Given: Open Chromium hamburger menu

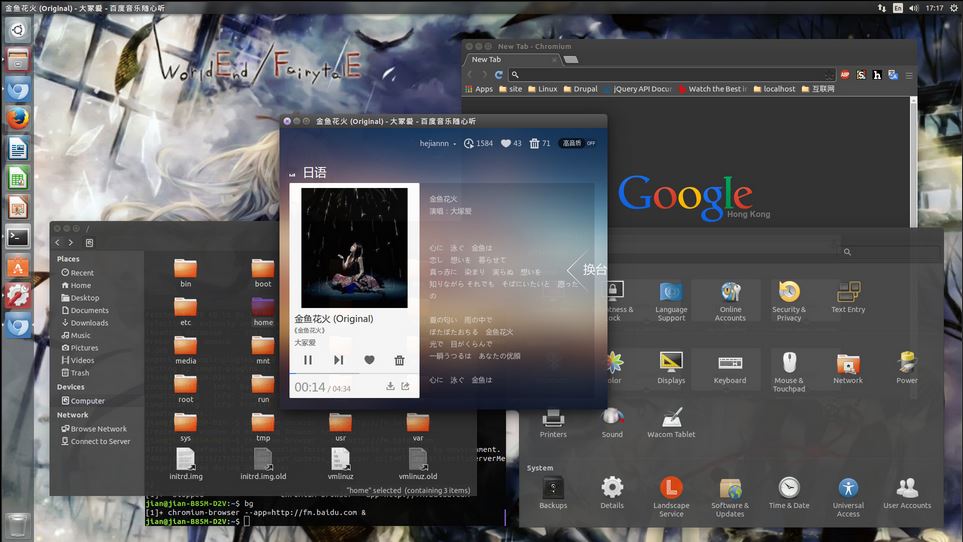Looking at the screenshot, I should [x=909, y=75].
